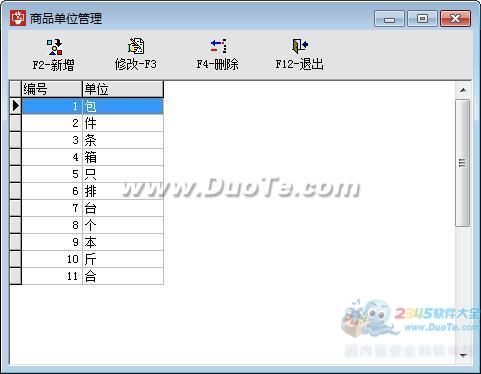Click the scrollbar down arrow
The image size is (481, 374).
tap(463, 355)
